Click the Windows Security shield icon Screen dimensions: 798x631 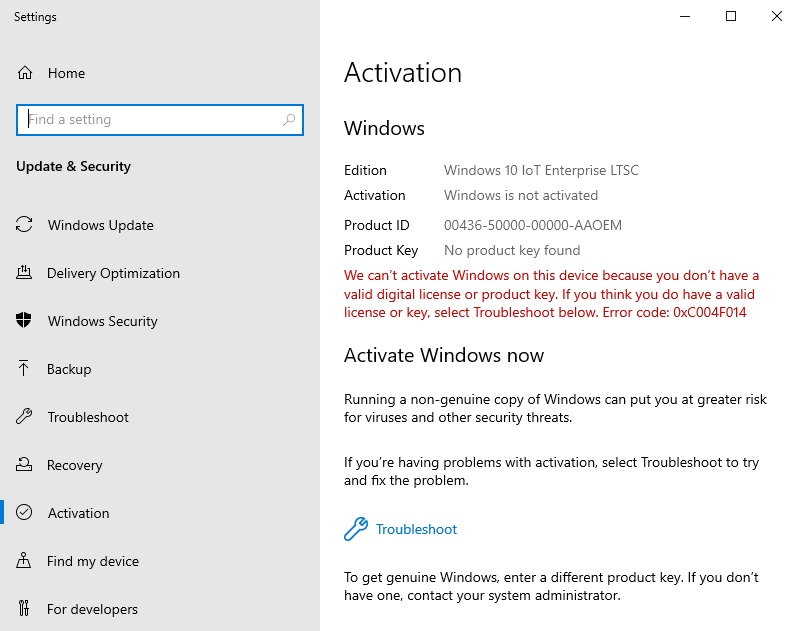point(25,321)
